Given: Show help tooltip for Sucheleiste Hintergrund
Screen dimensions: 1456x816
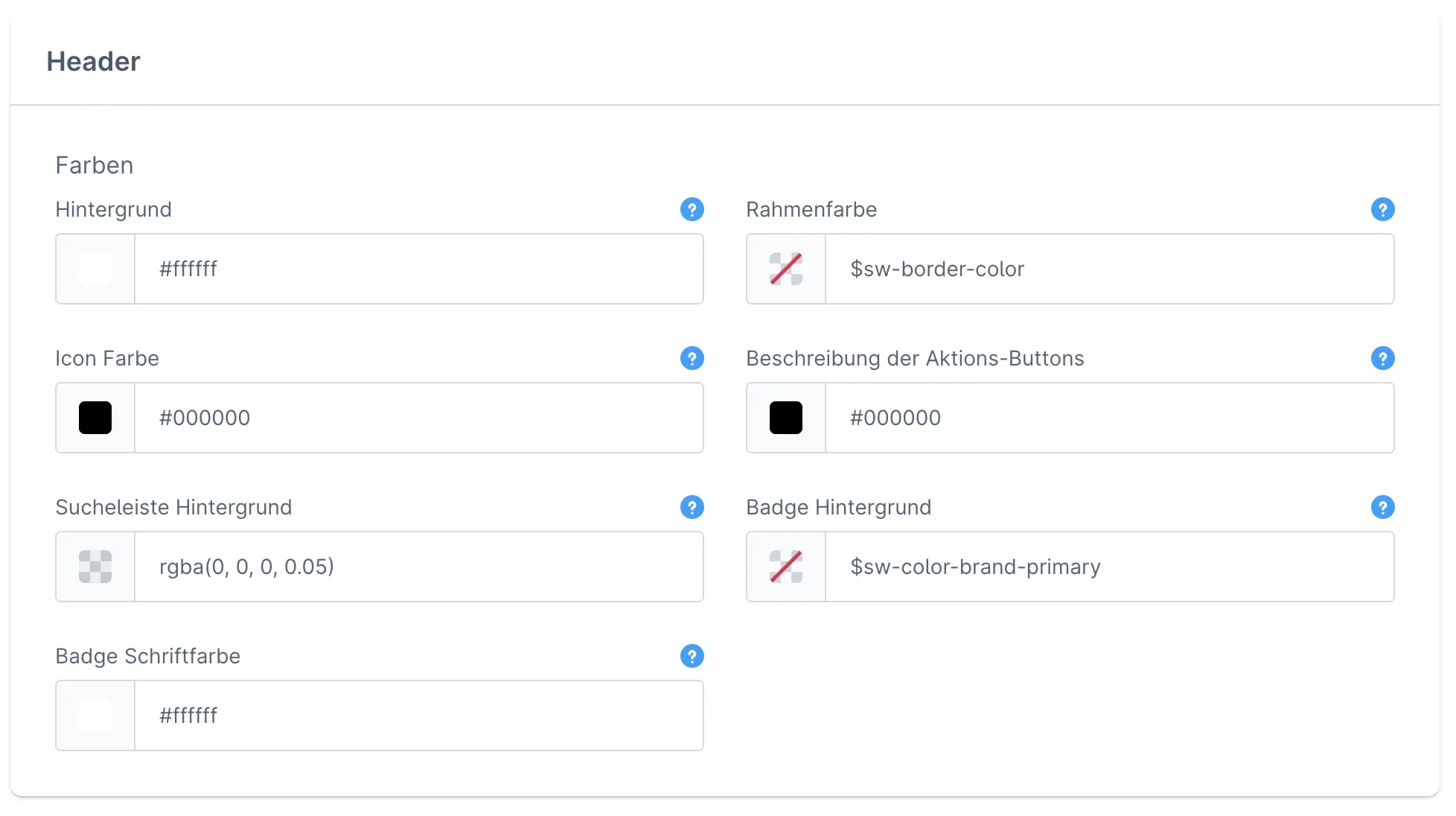Looking at the screenshot, I should [692, 507].
